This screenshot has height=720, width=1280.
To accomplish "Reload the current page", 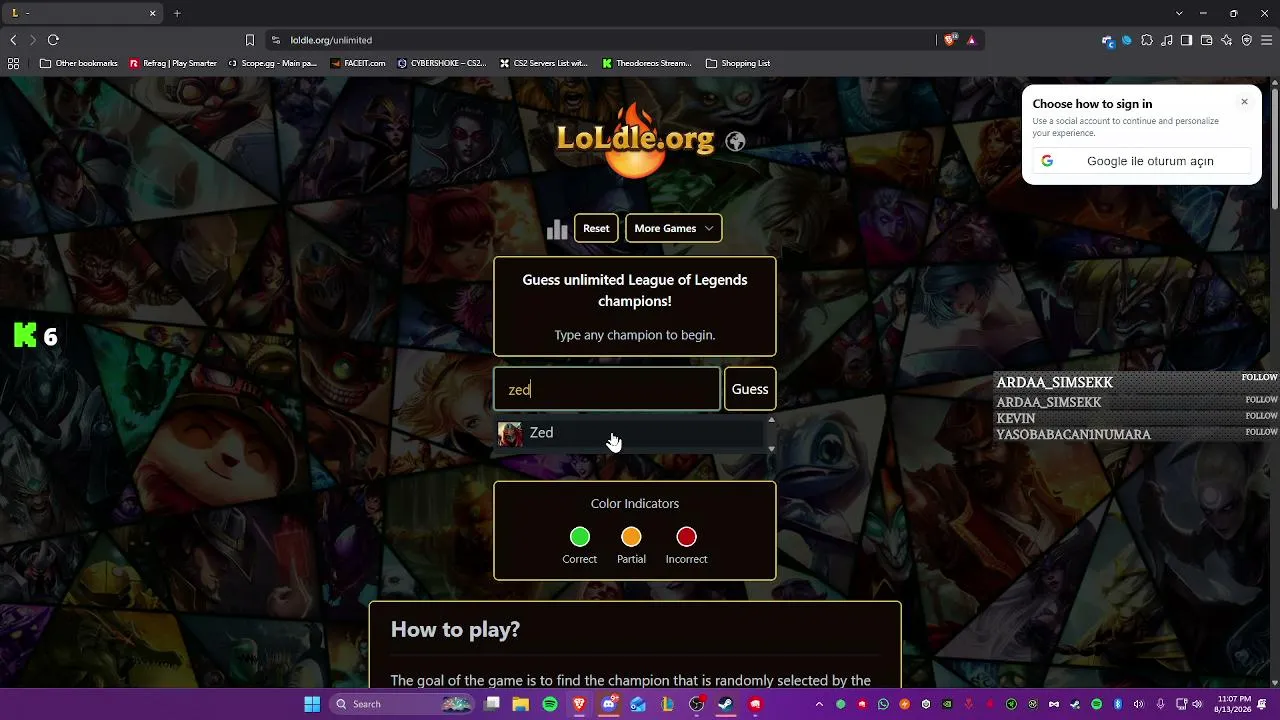I will point(53,40).
